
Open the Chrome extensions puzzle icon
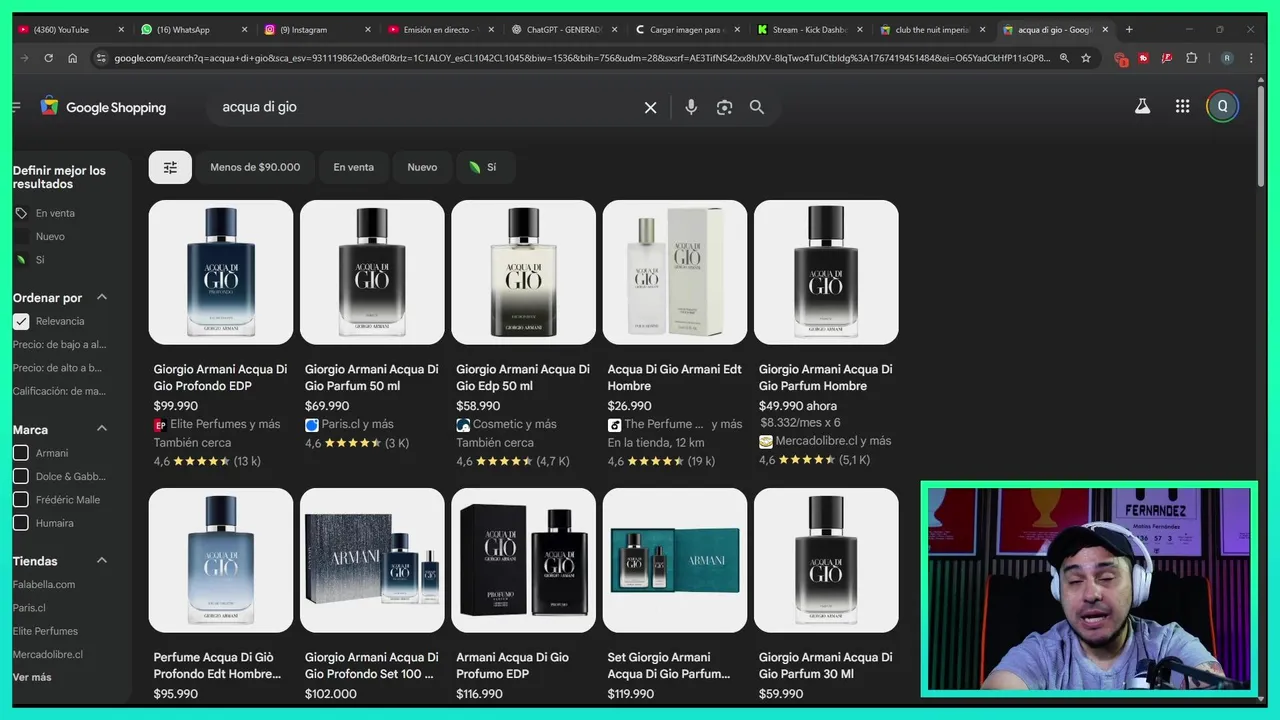point(1191,58)
